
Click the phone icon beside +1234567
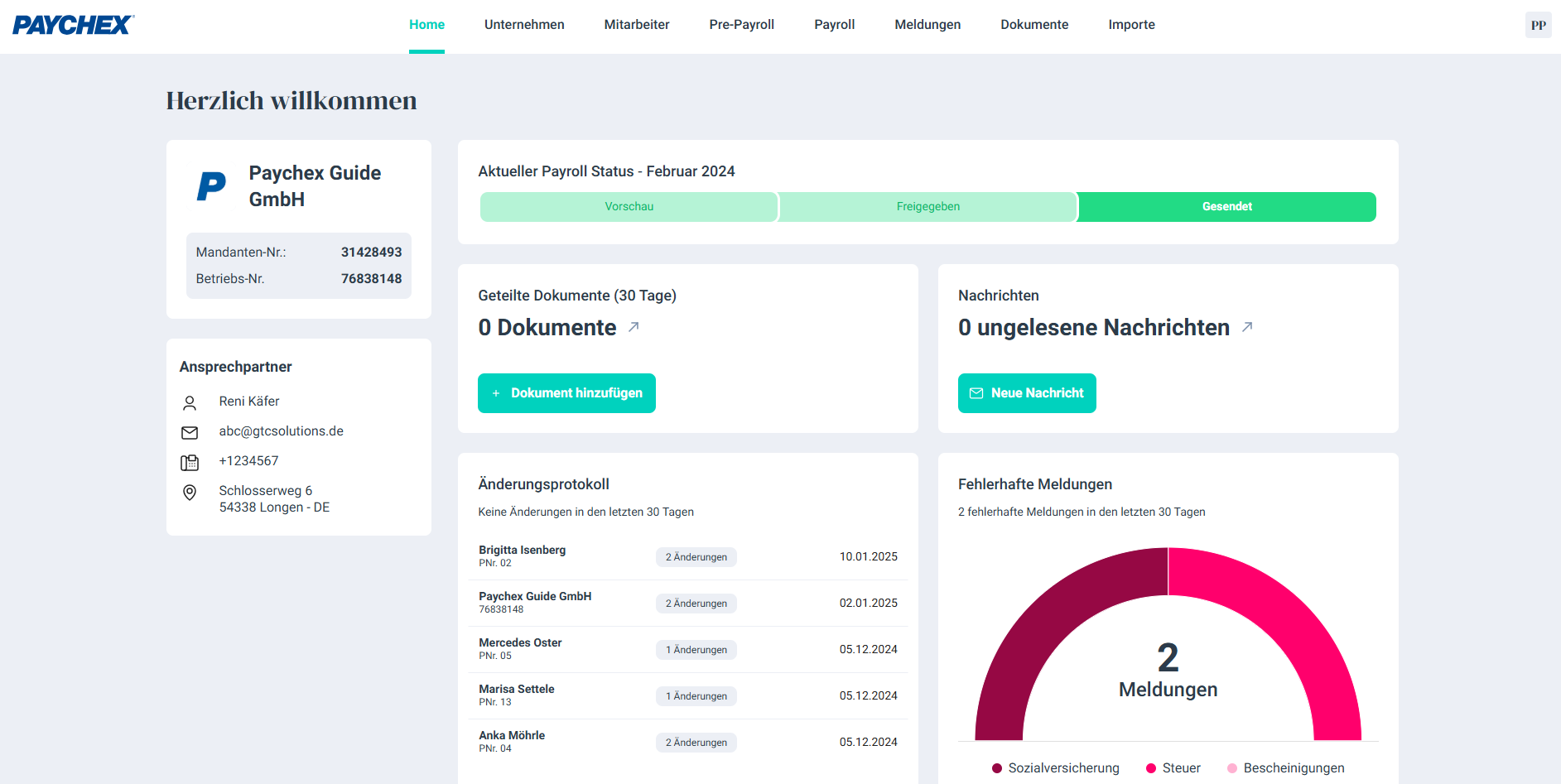[190, 463]
